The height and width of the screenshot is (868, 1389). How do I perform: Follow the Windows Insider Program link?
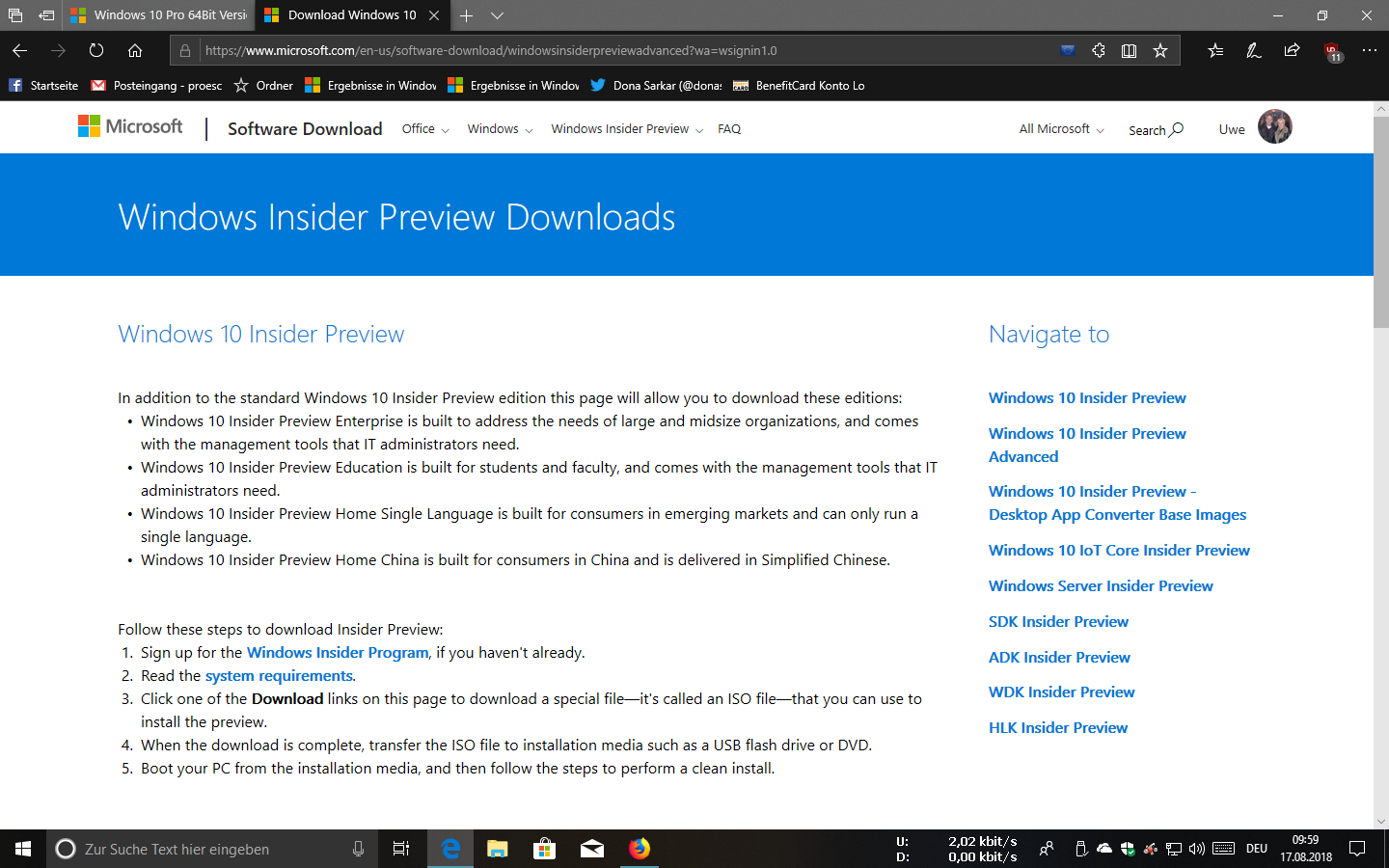coord(338,652)
